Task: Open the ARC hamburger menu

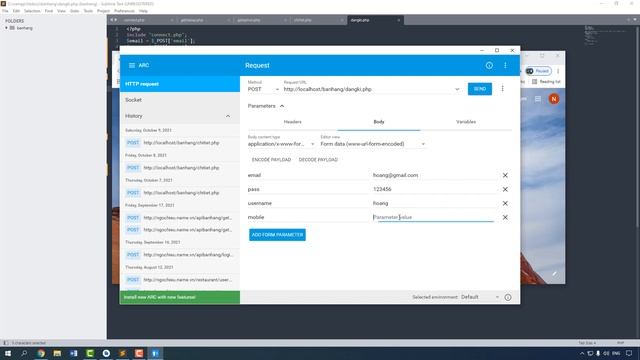Action: (x=132, y=65)
